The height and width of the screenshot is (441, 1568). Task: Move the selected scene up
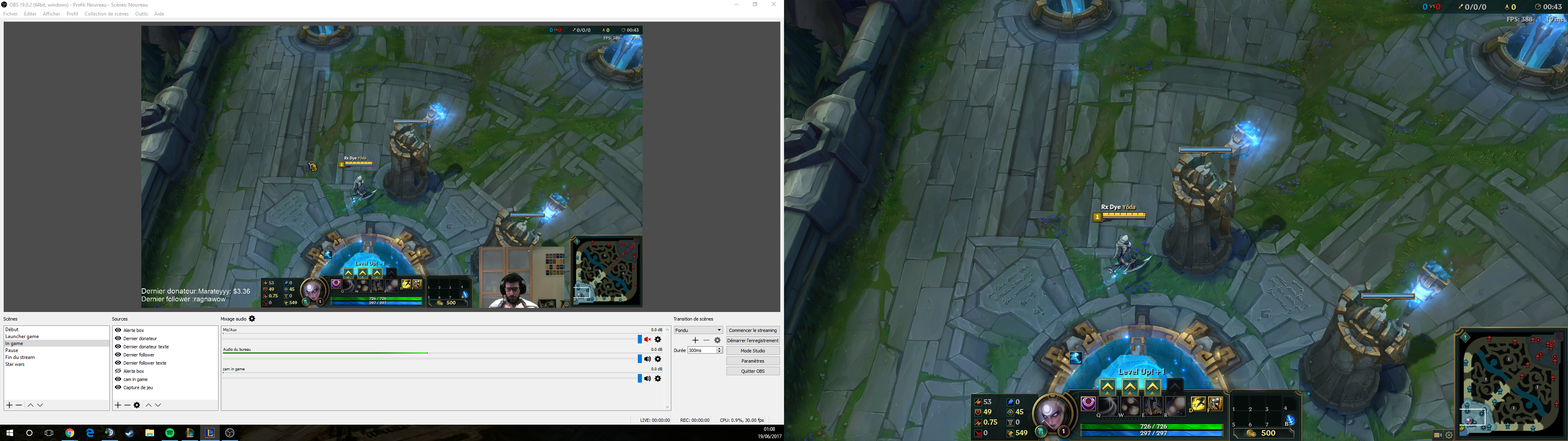pos(31,405)
